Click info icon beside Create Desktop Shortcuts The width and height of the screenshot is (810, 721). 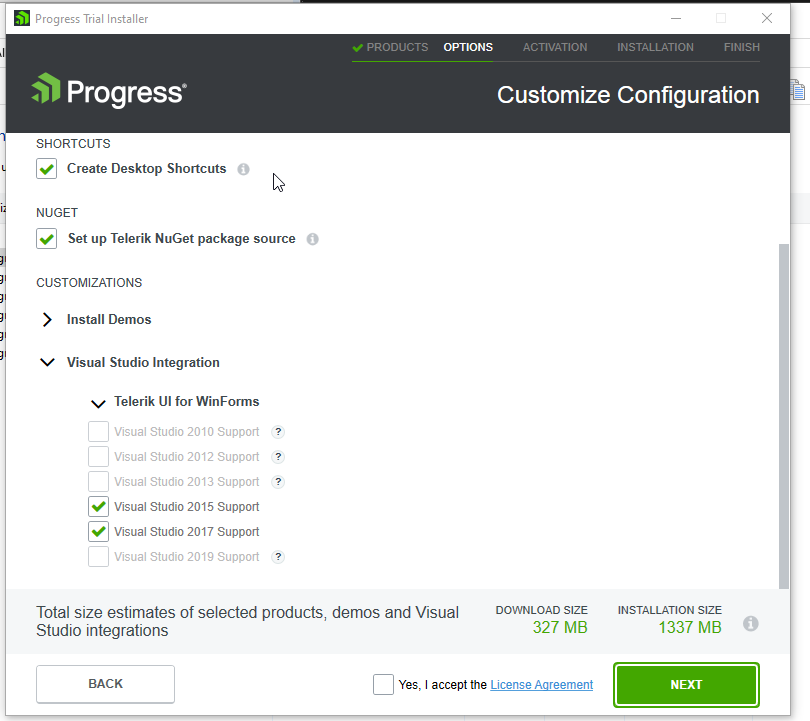[243, 169]
